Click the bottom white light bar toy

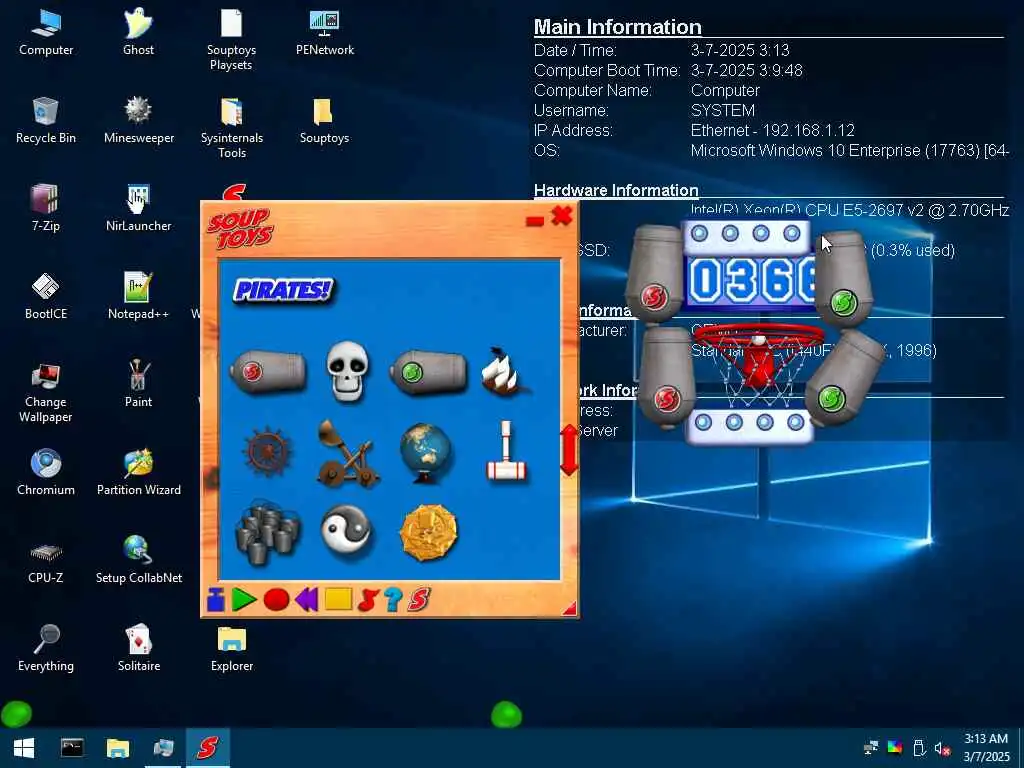click(749, 425)
